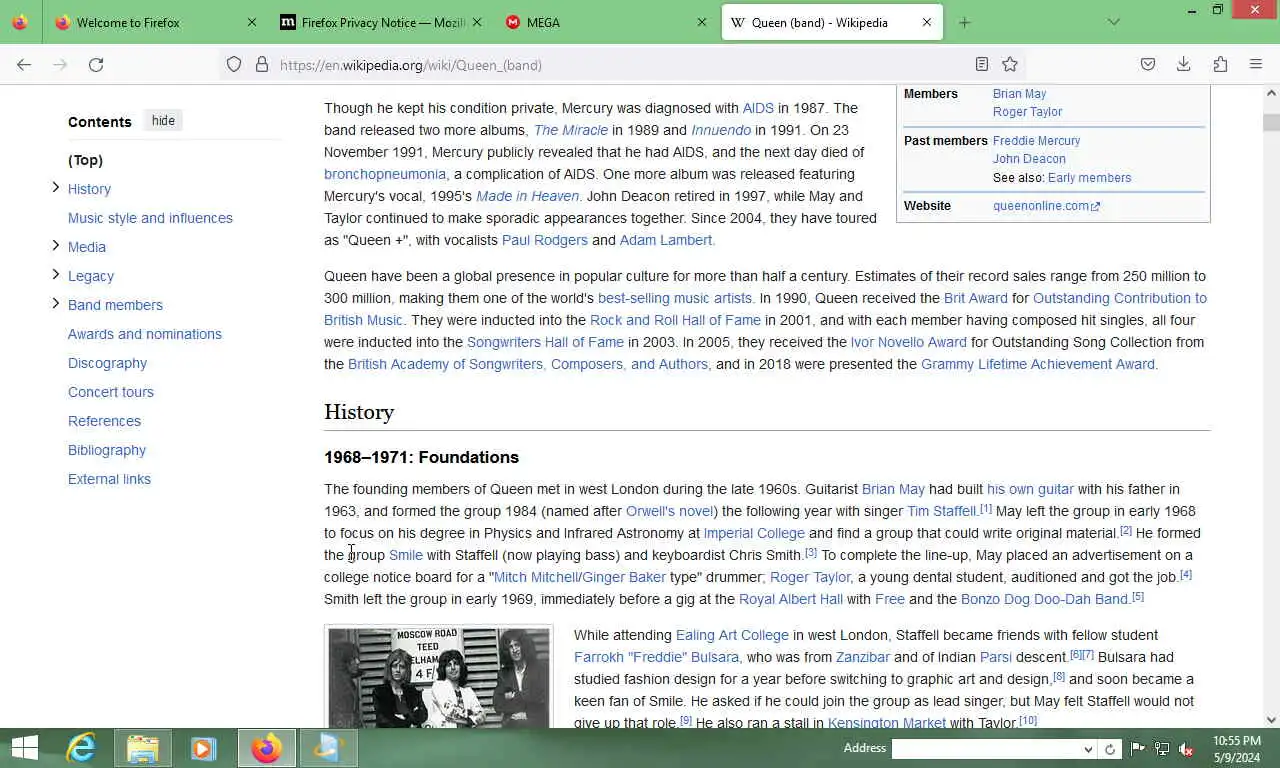Viewport: 1280px width, 768px height.
Task: Open the Roger Taylor infobox member link
Action: pos(1027,112)
